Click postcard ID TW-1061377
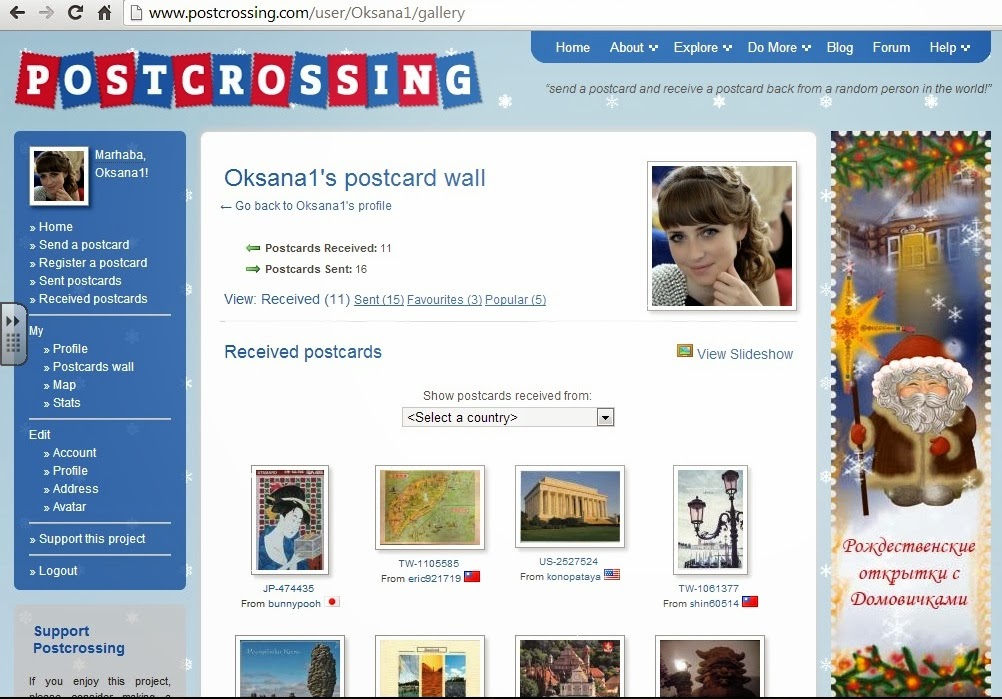The image size is (1002, 699). 708,588
